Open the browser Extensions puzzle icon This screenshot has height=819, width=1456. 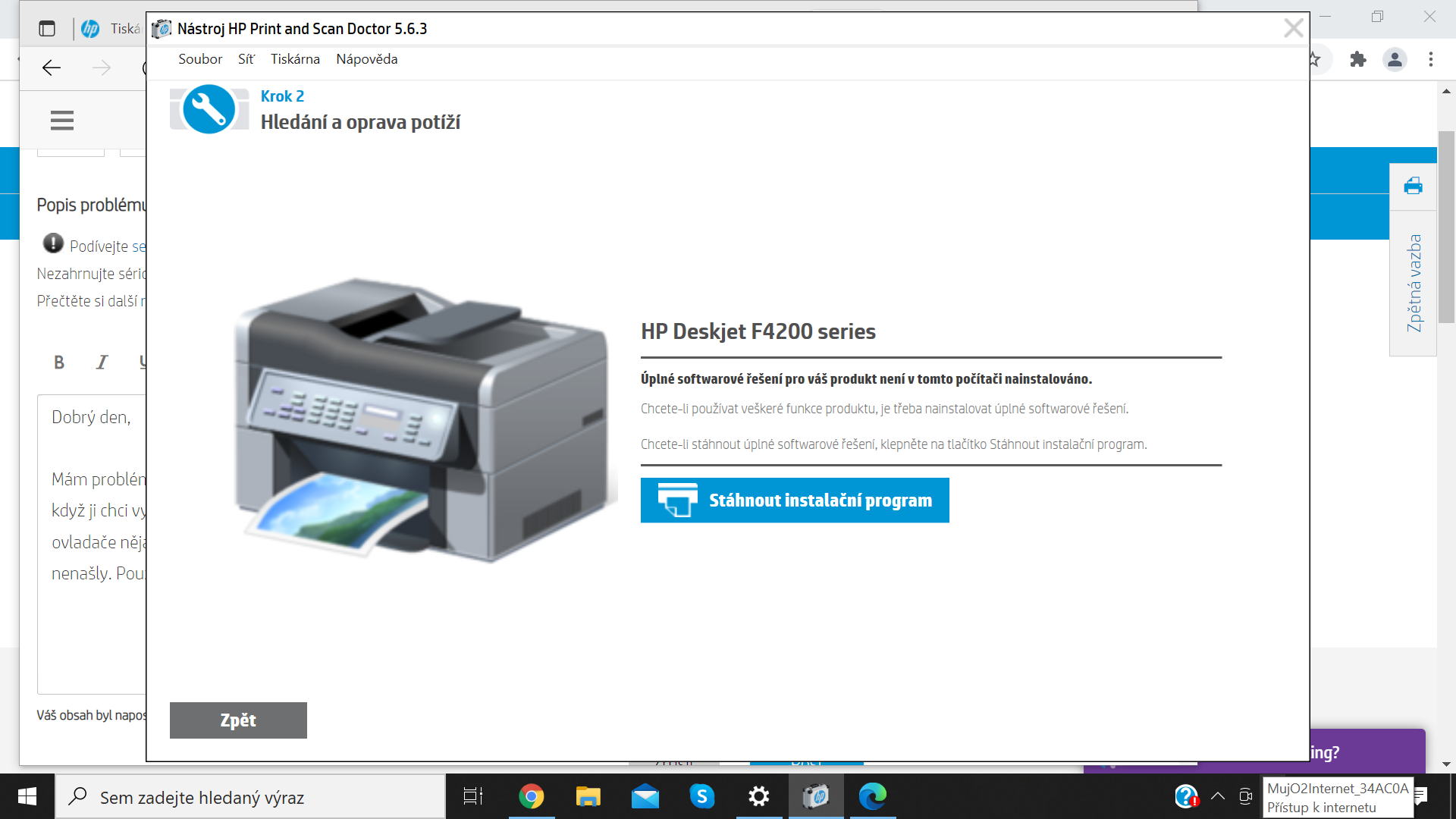point(1359,59)
